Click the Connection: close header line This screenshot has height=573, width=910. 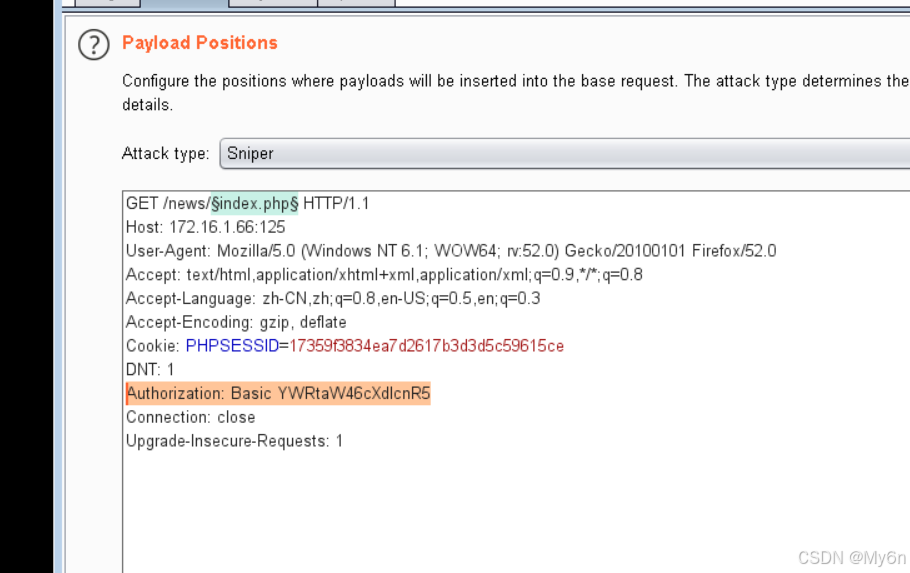(x=190, y=417)
